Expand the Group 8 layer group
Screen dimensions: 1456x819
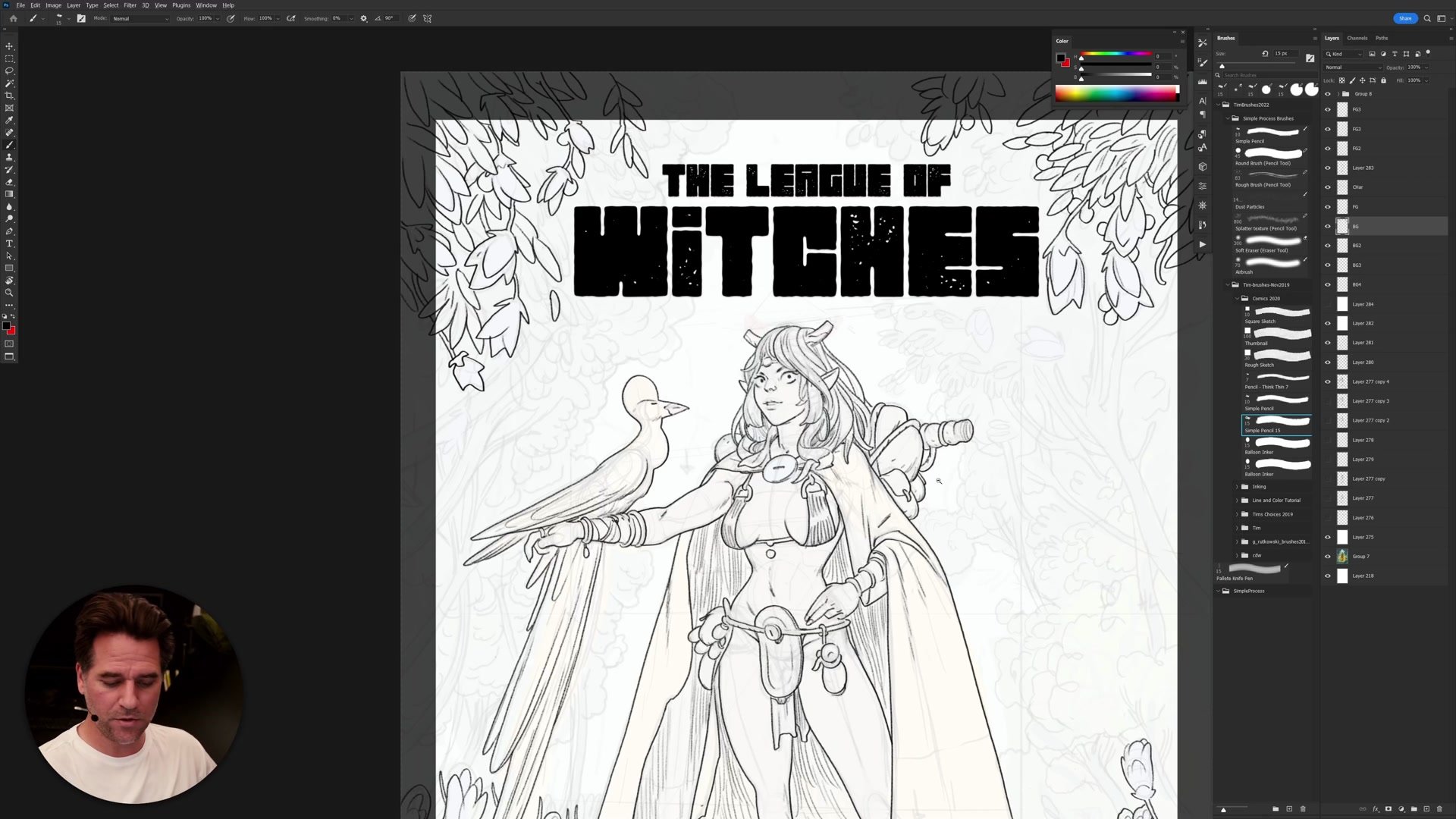pos(1338,94)
